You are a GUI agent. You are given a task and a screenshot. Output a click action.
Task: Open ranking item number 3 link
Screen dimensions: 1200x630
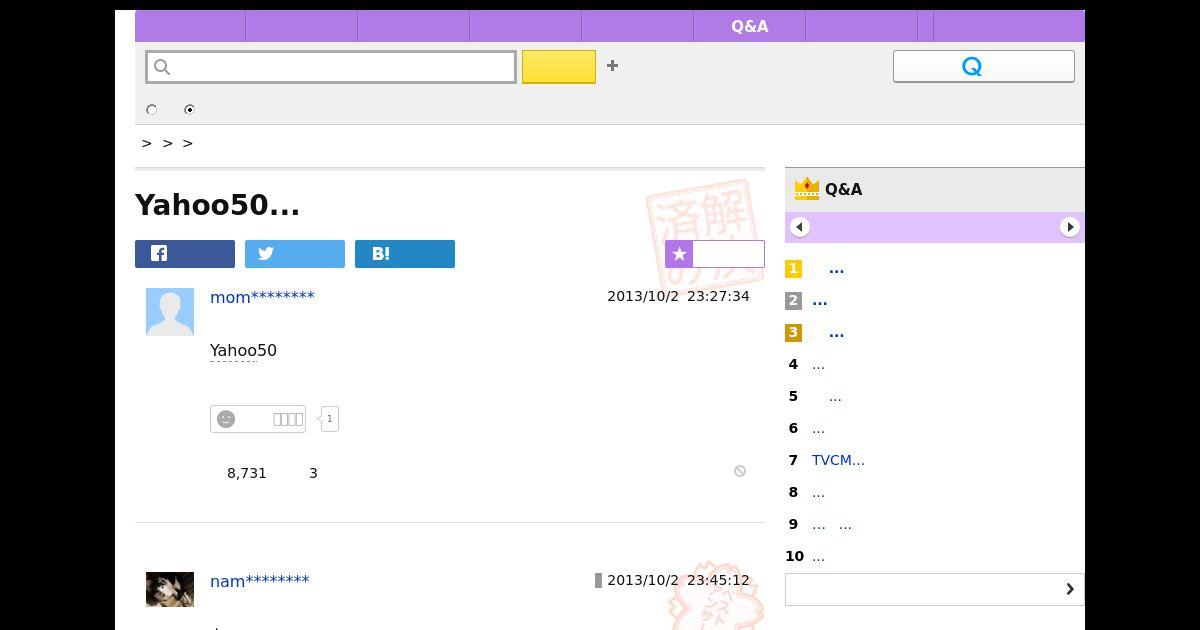pos(837,333)
